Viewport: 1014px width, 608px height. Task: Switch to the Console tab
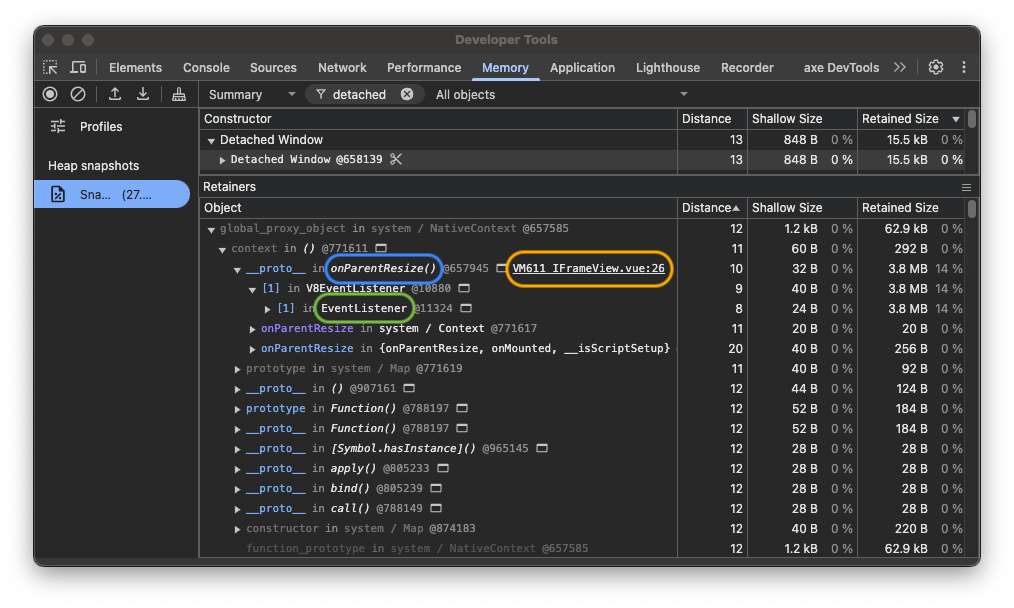[206, 67]
